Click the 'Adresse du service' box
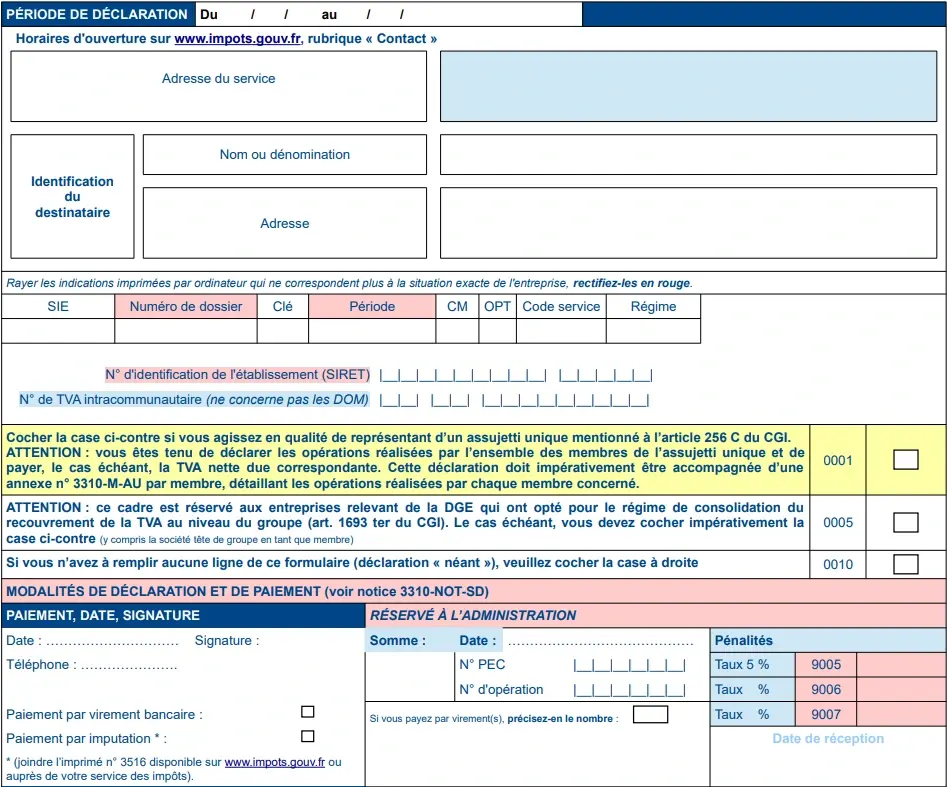 pyautogui.click(x=218, y=86)
